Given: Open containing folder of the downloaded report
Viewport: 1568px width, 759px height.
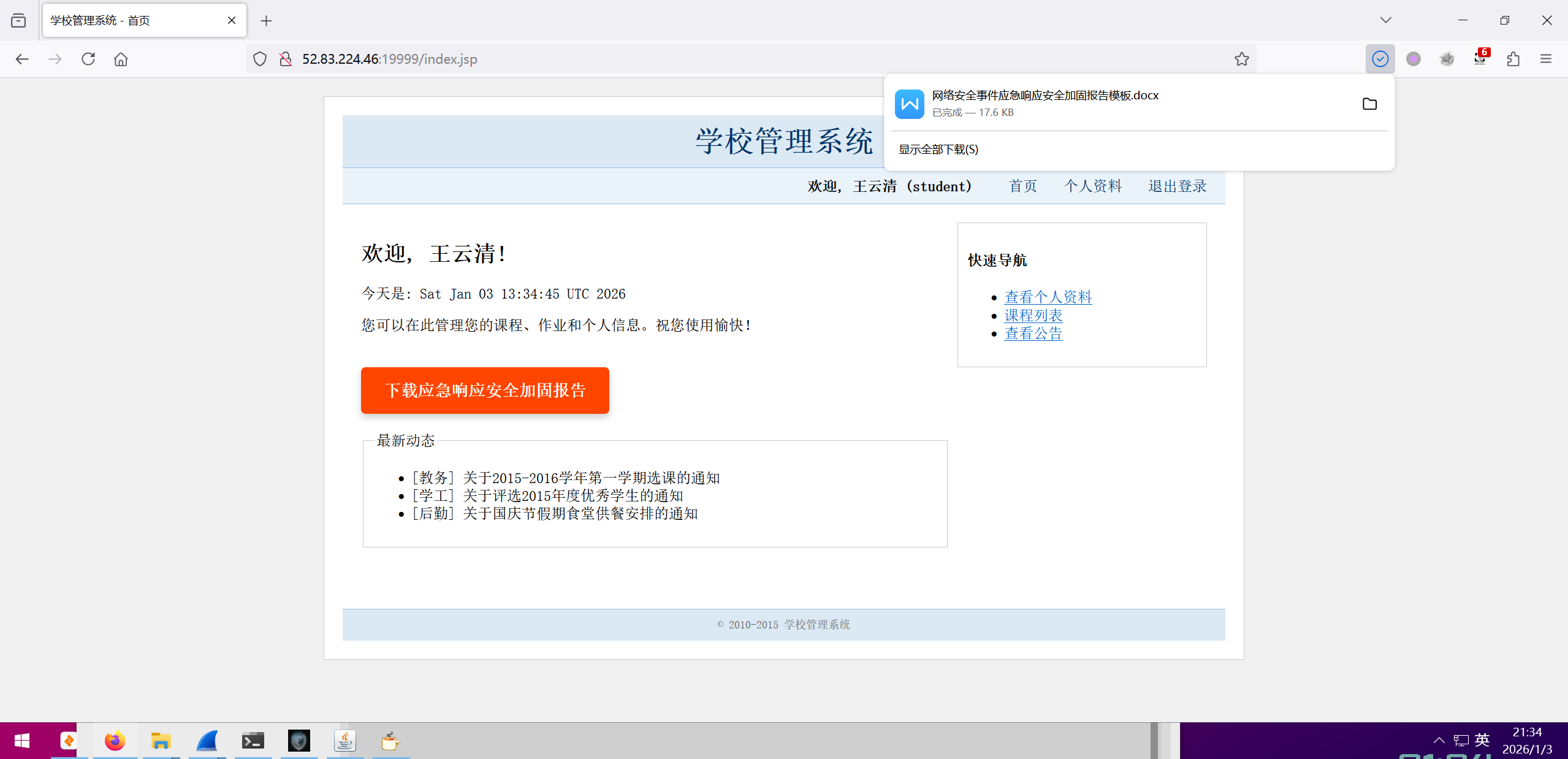Looking at the screenshot, I should click(1369, 104).
